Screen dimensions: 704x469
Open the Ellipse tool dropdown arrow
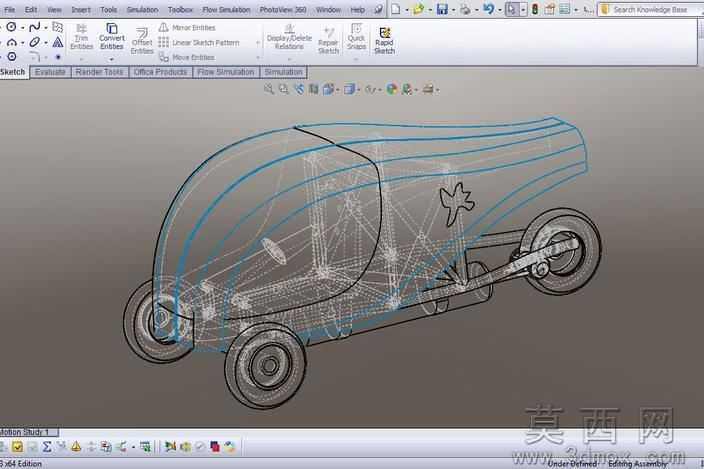coord(46,43)
